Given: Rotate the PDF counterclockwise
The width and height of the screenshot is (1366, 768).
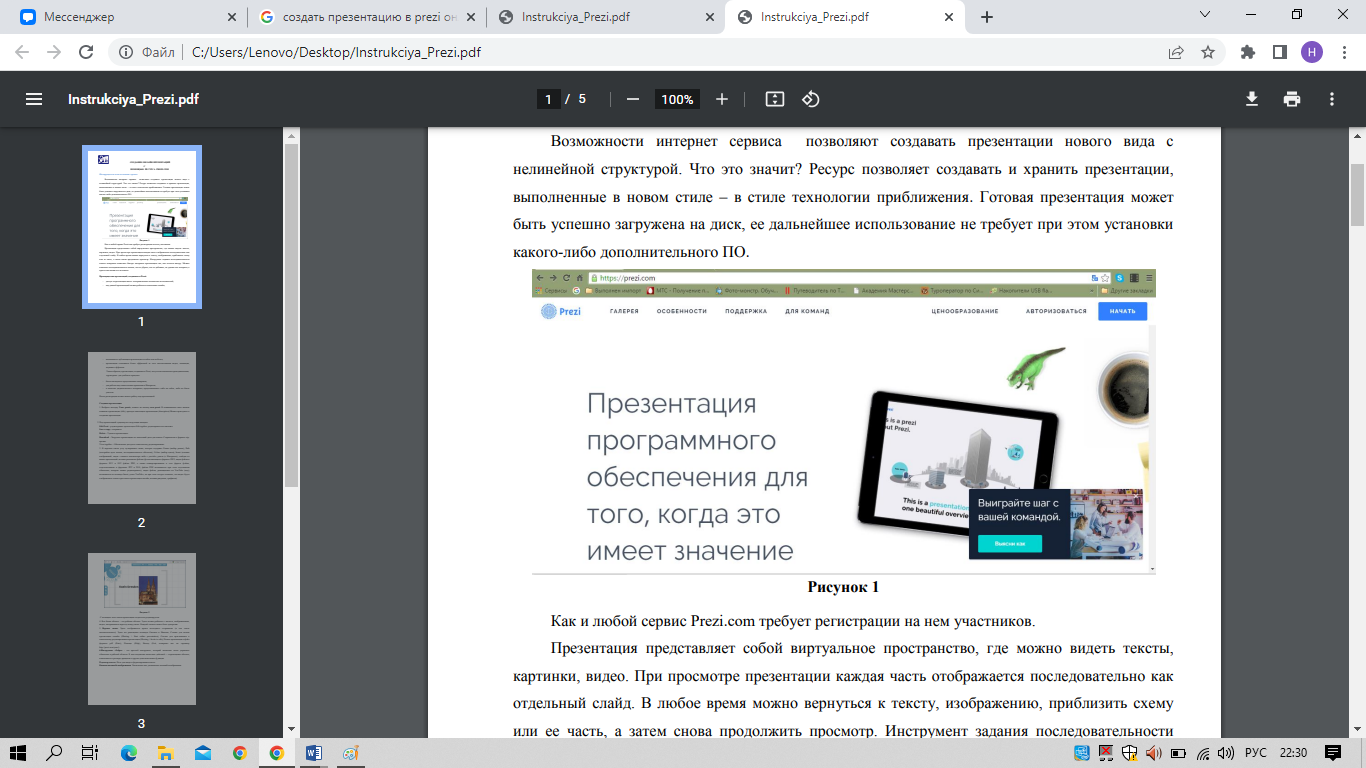Looking at the screenshot, I should tap(811, 99).
